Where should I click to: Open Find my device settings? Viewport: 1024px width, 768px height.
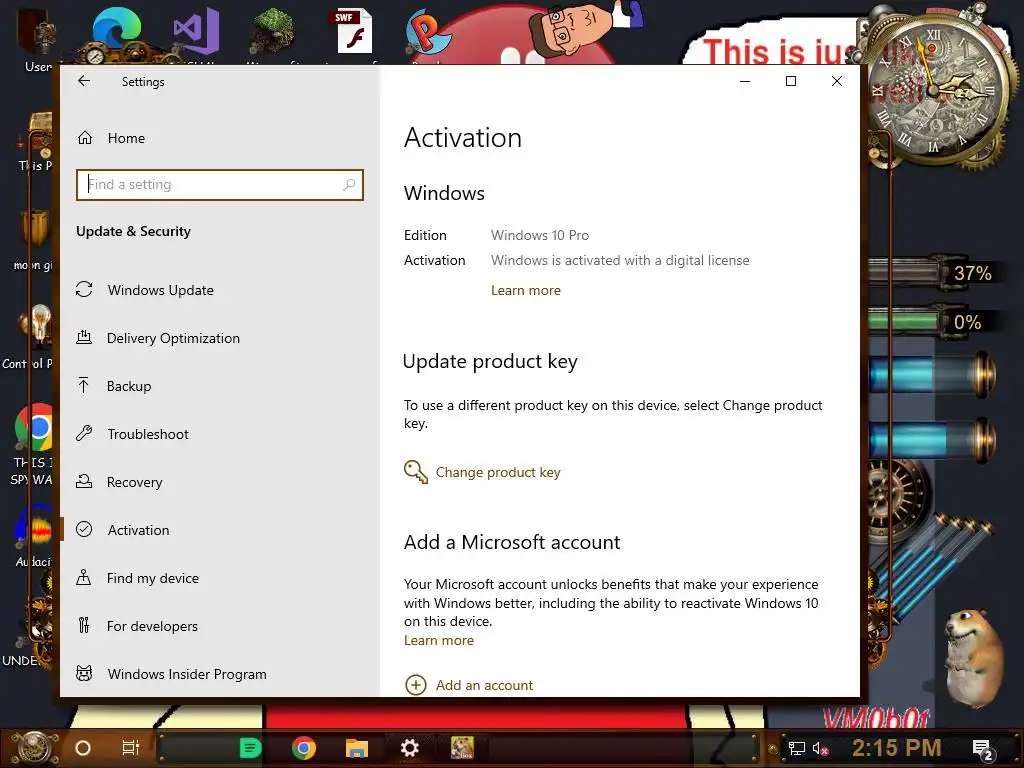pos(219,578)
